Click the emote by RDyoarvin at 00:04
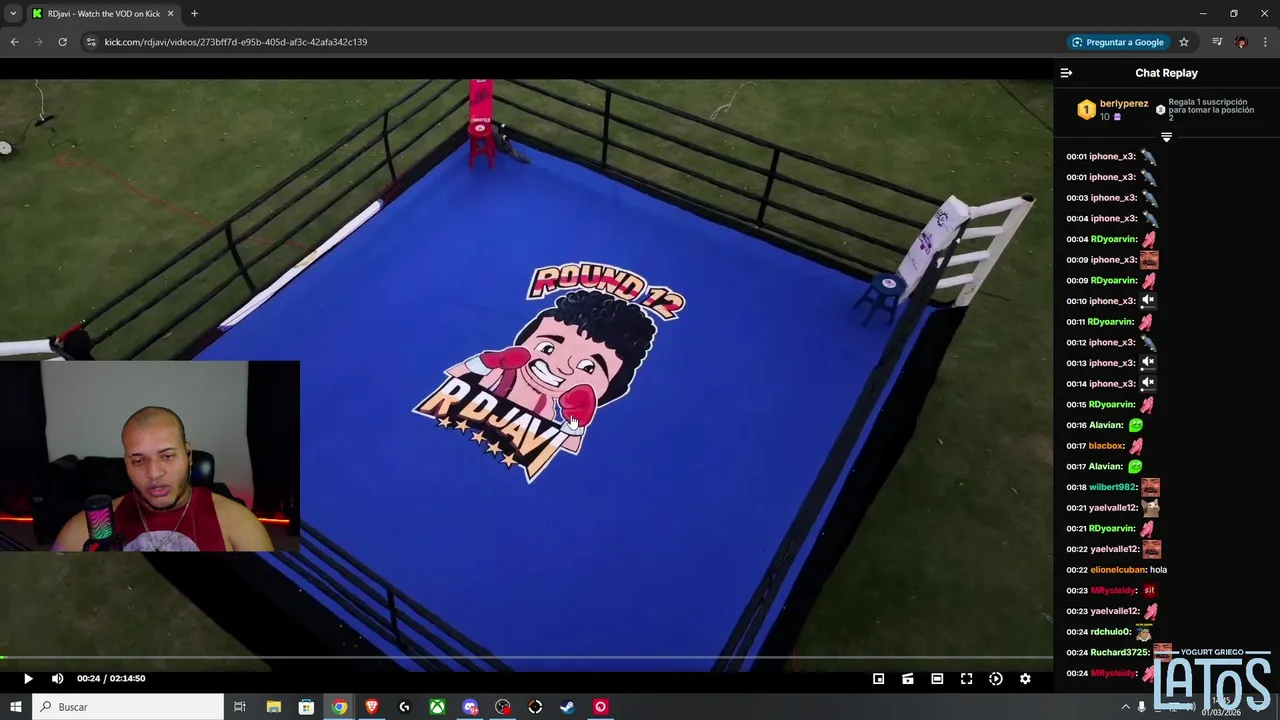This screenshot has height=720, width=1280. [1149, 239]
